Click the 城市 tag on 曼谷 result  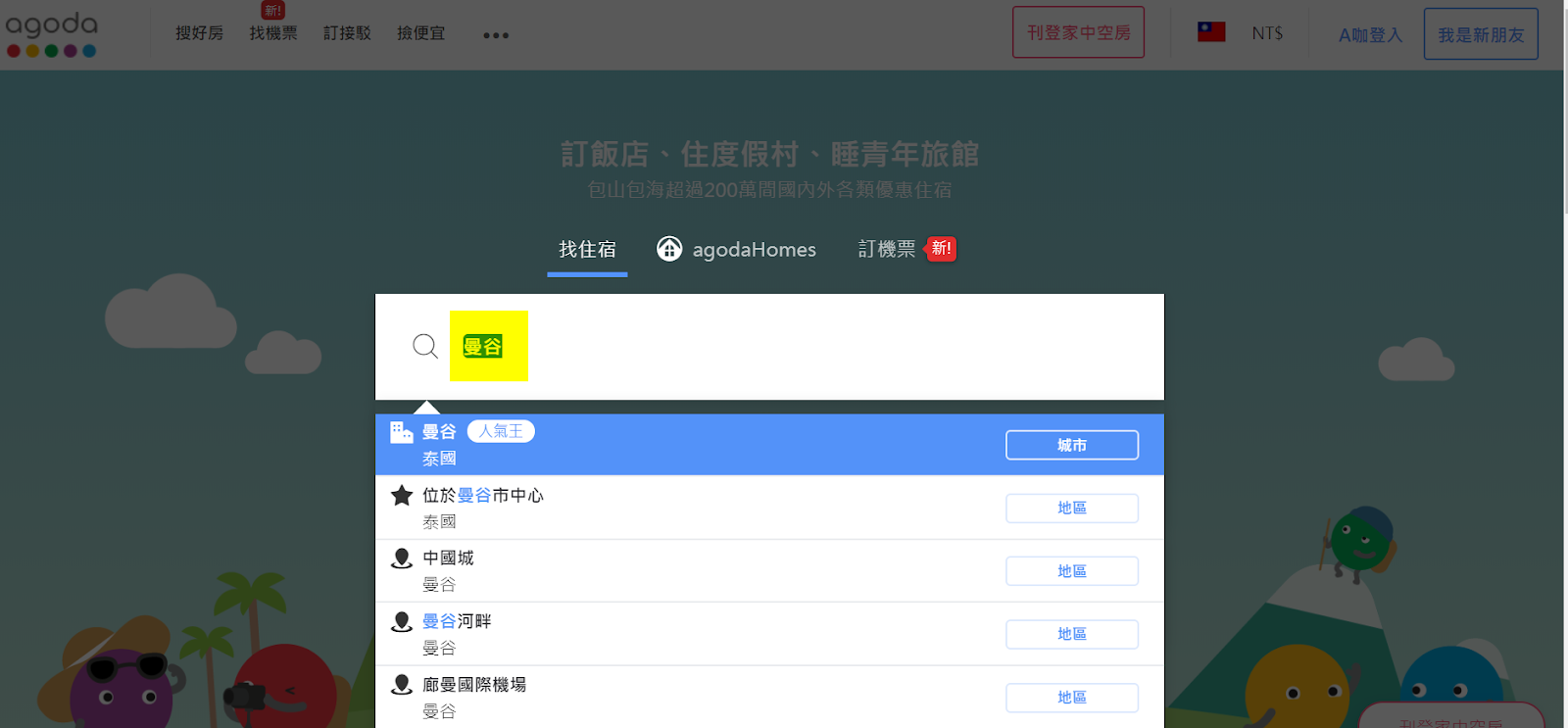tap(1072, 445)
